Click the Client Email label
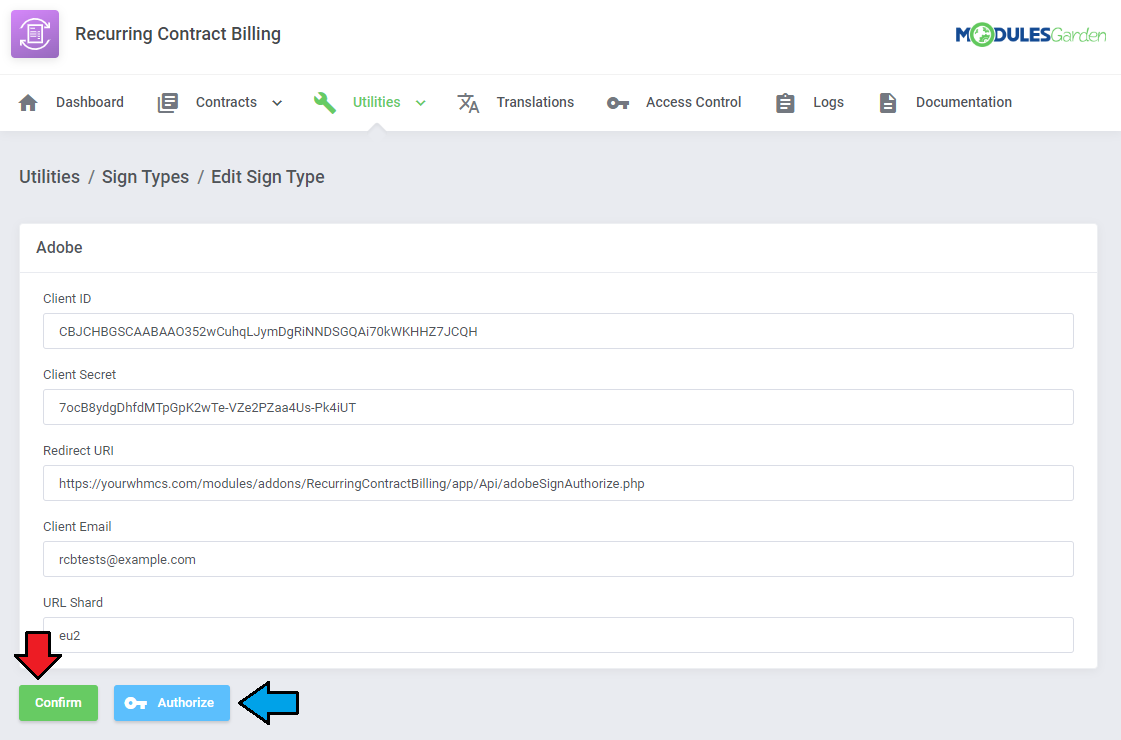1121x740 pixels. click(77, 526)
